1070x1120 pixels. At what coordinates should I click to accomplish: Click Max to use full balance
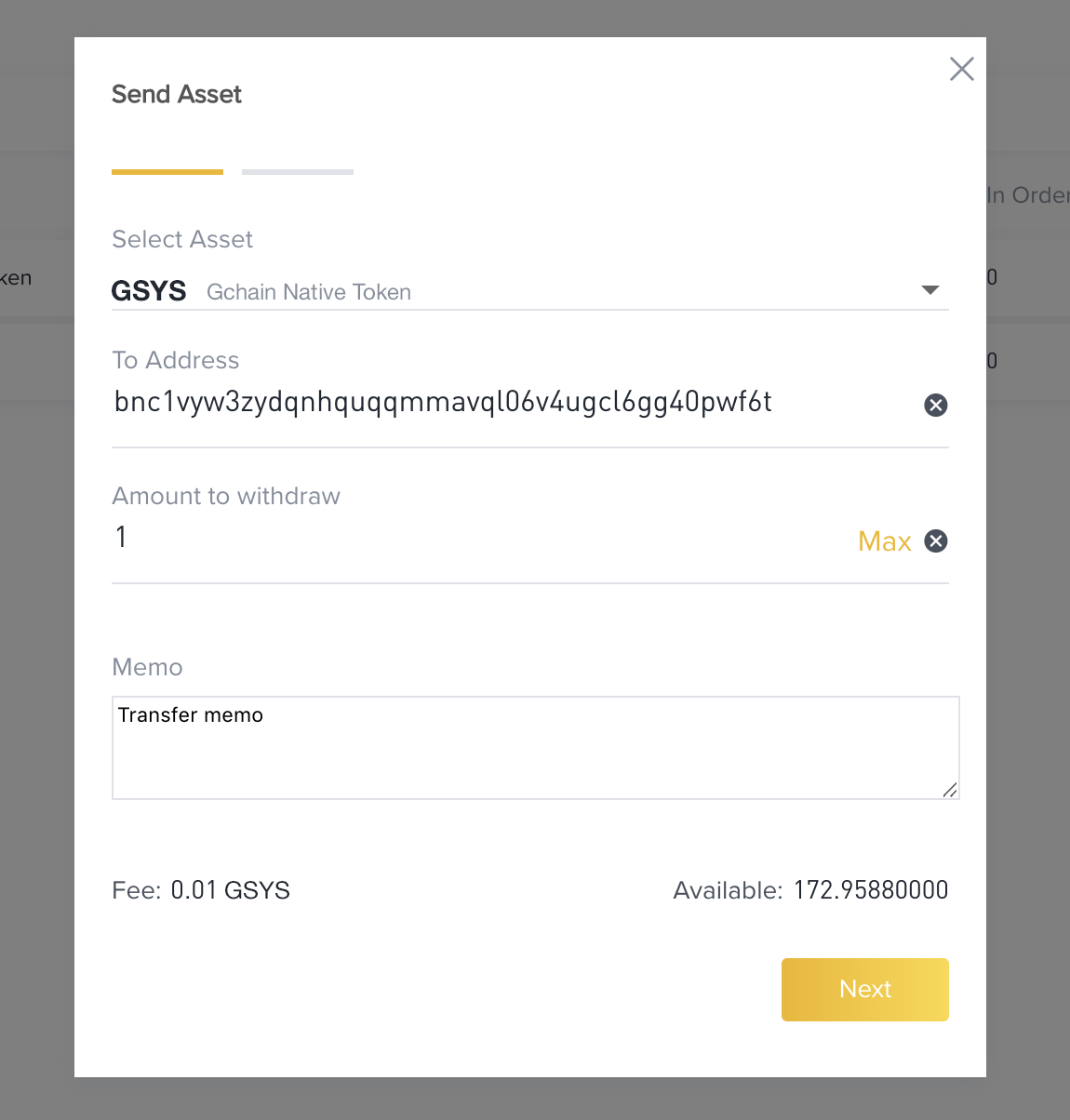[884, 540]
